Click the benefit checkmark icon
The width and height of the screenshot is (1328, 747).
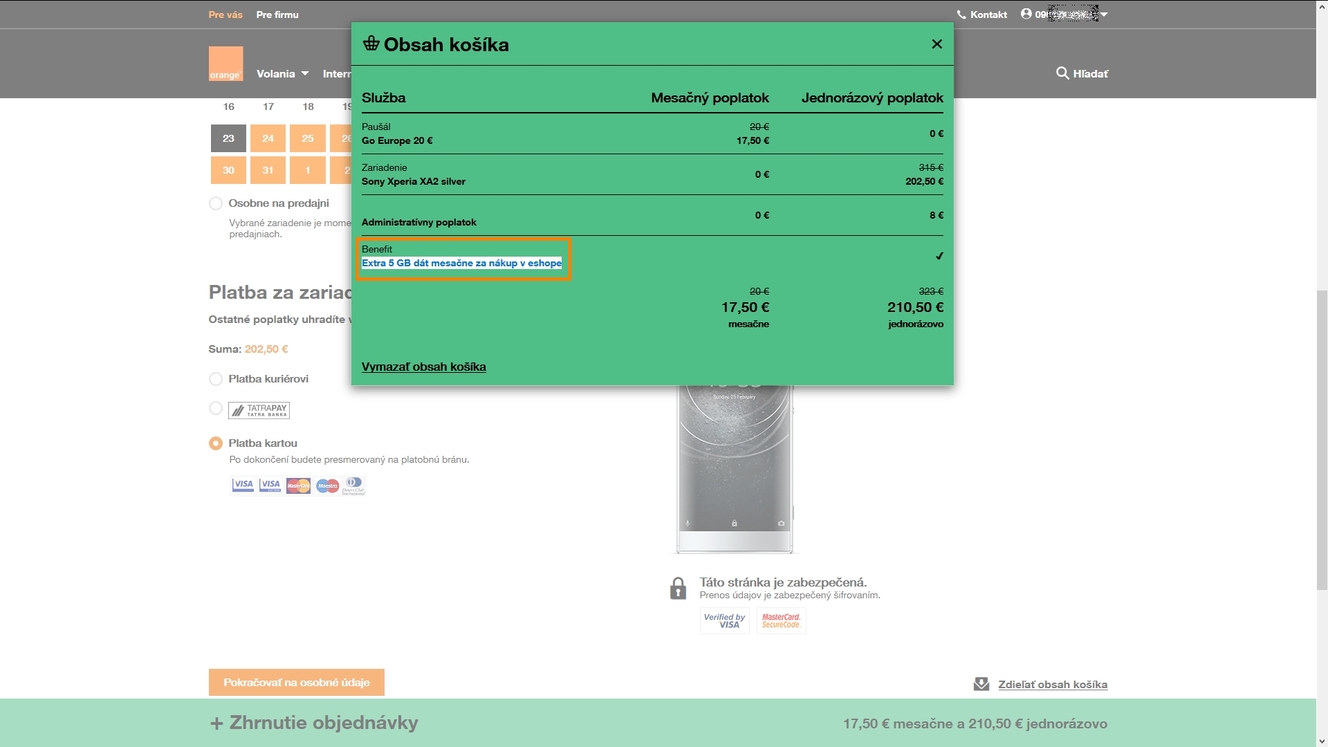coord(939,256)
